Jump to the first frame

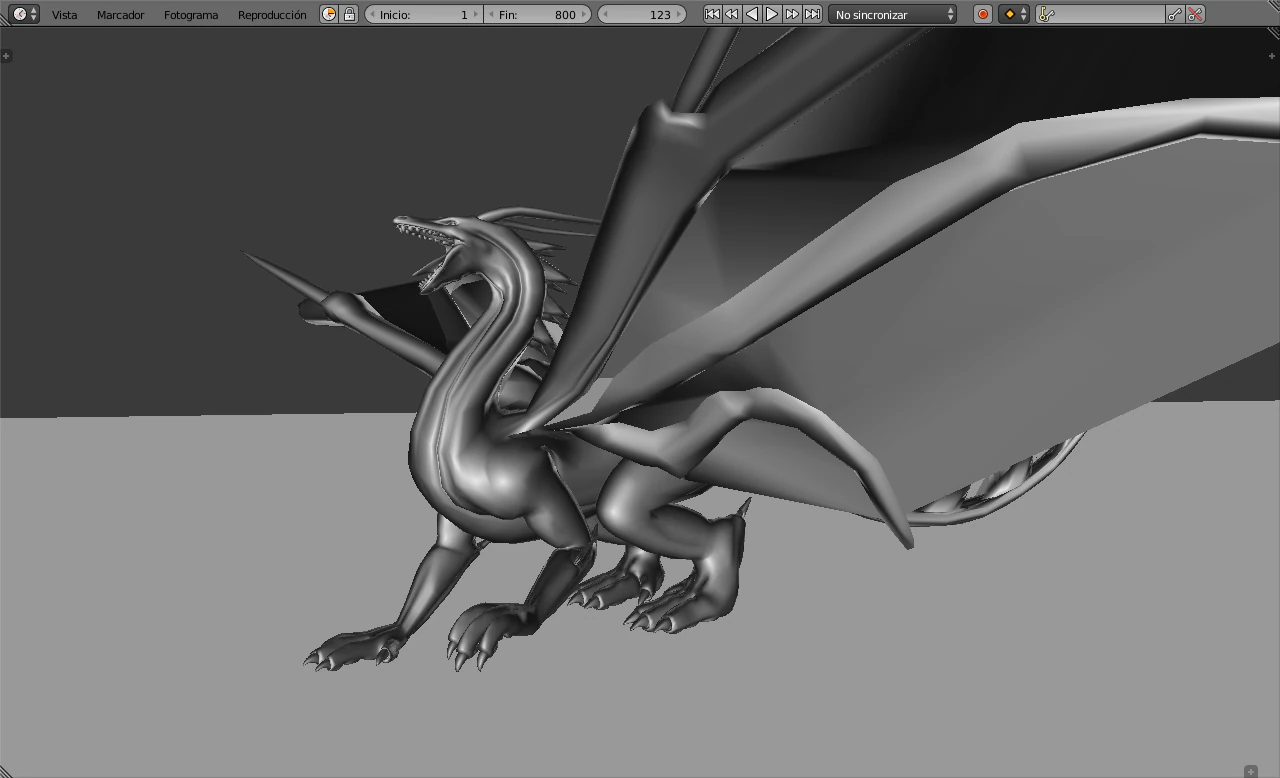[x=712, y=14]
